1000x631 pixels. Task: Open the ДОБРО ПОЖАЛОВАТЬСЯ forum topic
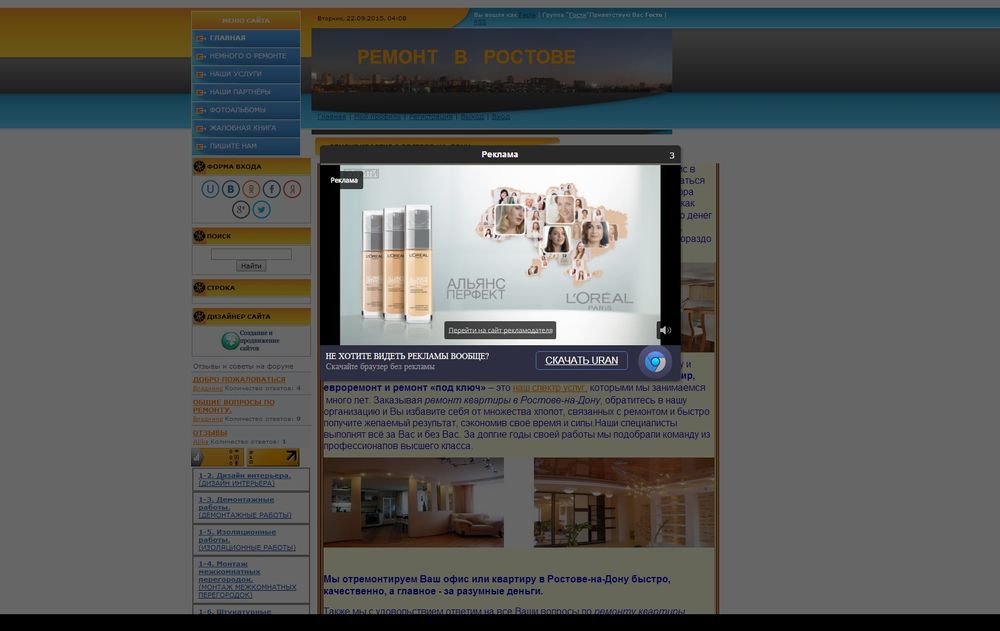239,379
